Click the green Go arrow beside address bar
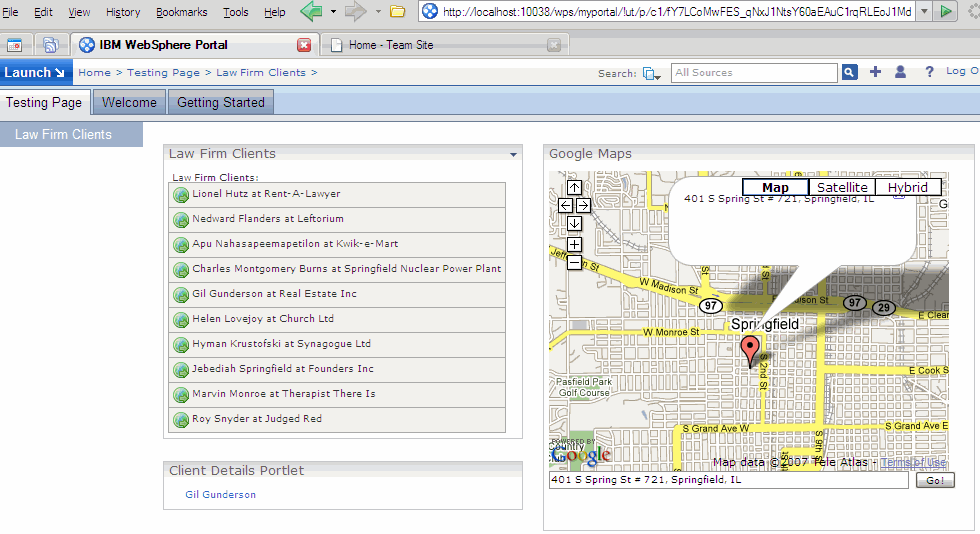Viewport: 980px width, 534px height. [947, 11]
